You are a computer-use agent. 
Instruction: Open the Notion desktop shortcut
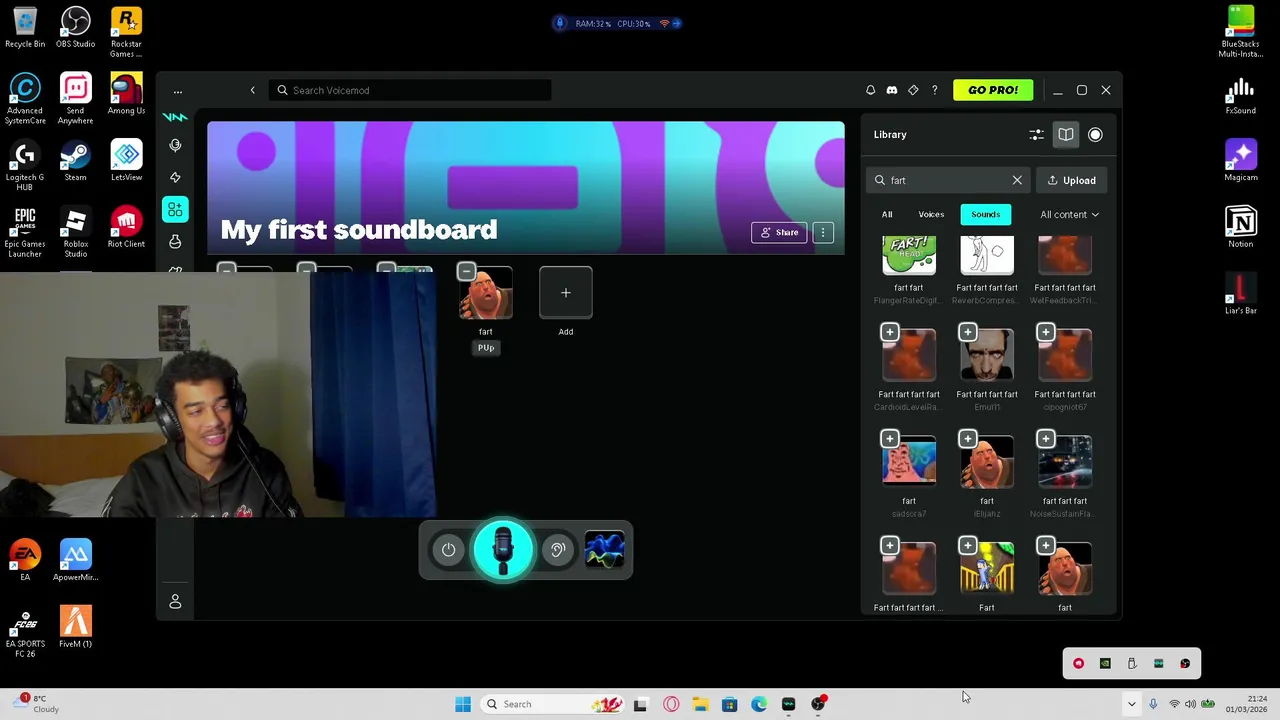pos(1240,227)
